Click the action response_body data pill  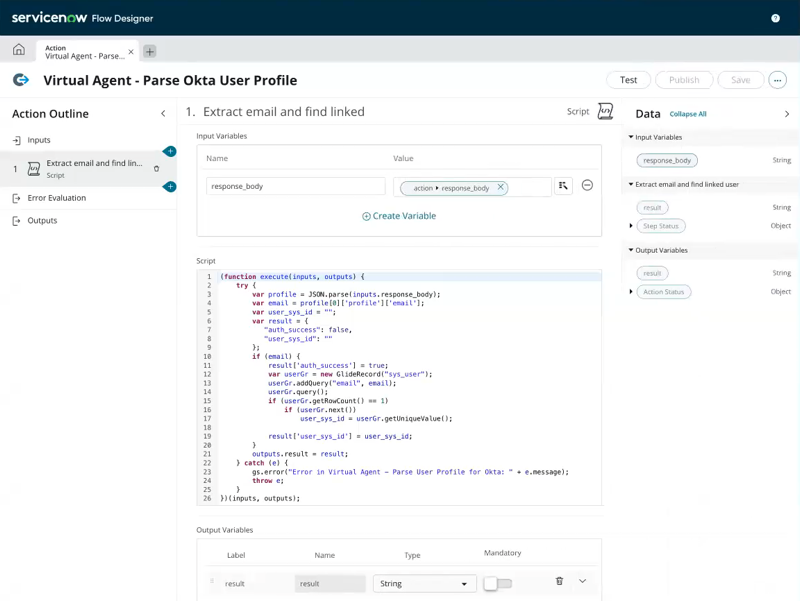(x=454, y=188)
